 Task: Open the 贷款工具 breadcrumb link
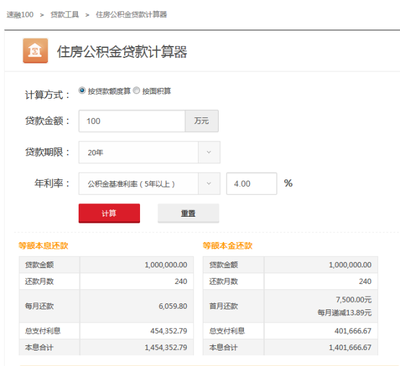point(65,15)
